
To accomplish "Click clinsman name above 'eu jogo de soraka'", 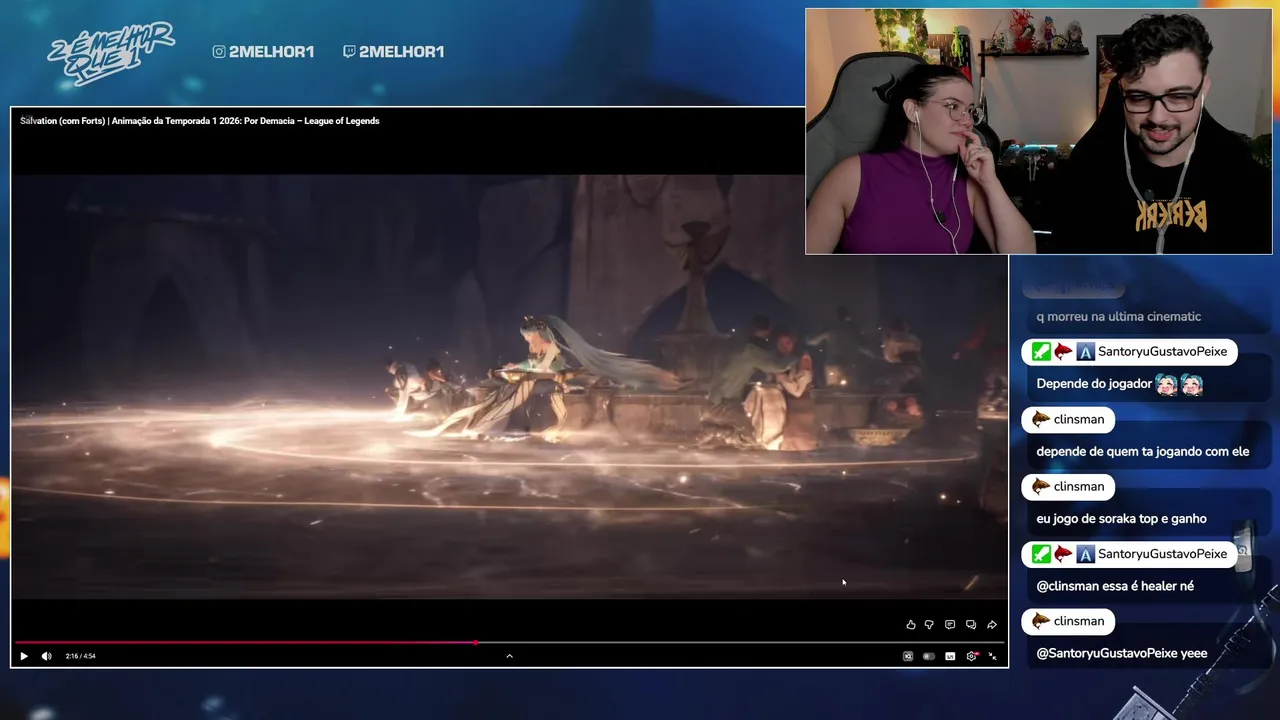I will pyautogui.click(x=1079, y=486).
